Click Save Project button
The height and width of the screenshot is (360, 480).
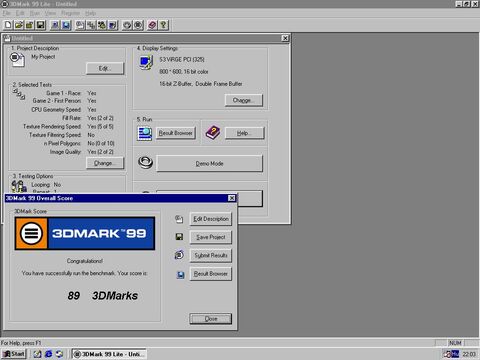211,237
